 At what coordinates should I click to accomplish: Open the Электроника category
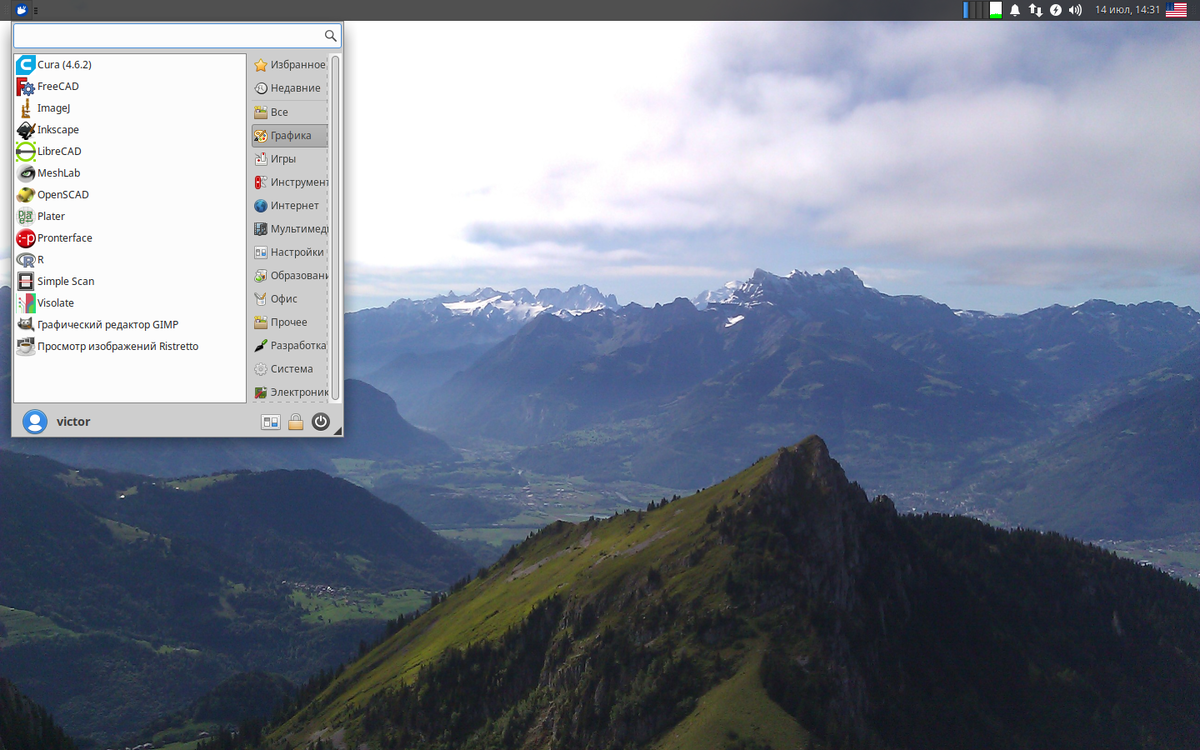pos(290,392)
